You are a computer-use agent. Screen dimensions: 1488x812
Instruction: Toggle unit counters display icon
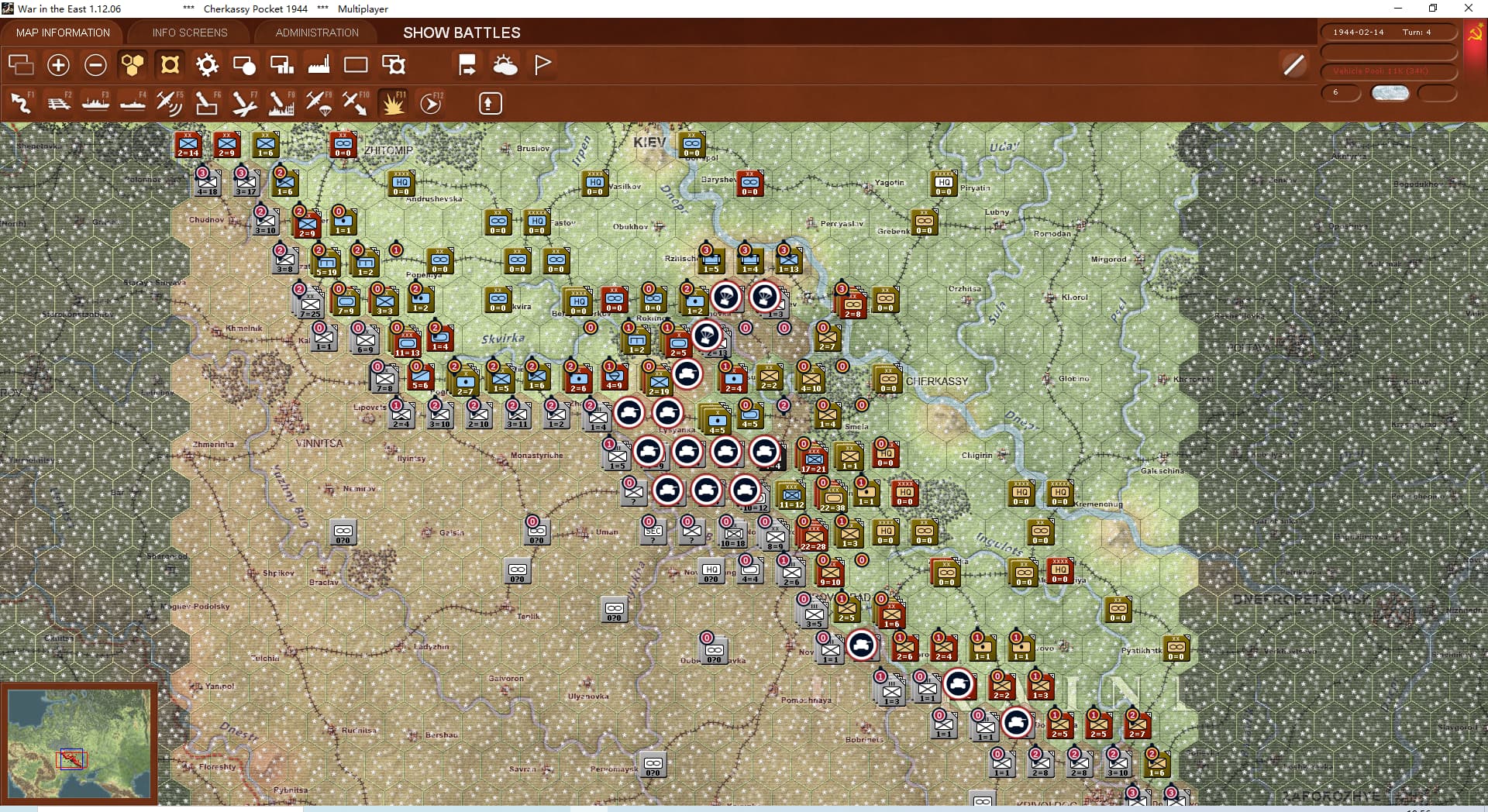(x=170, y=65)
